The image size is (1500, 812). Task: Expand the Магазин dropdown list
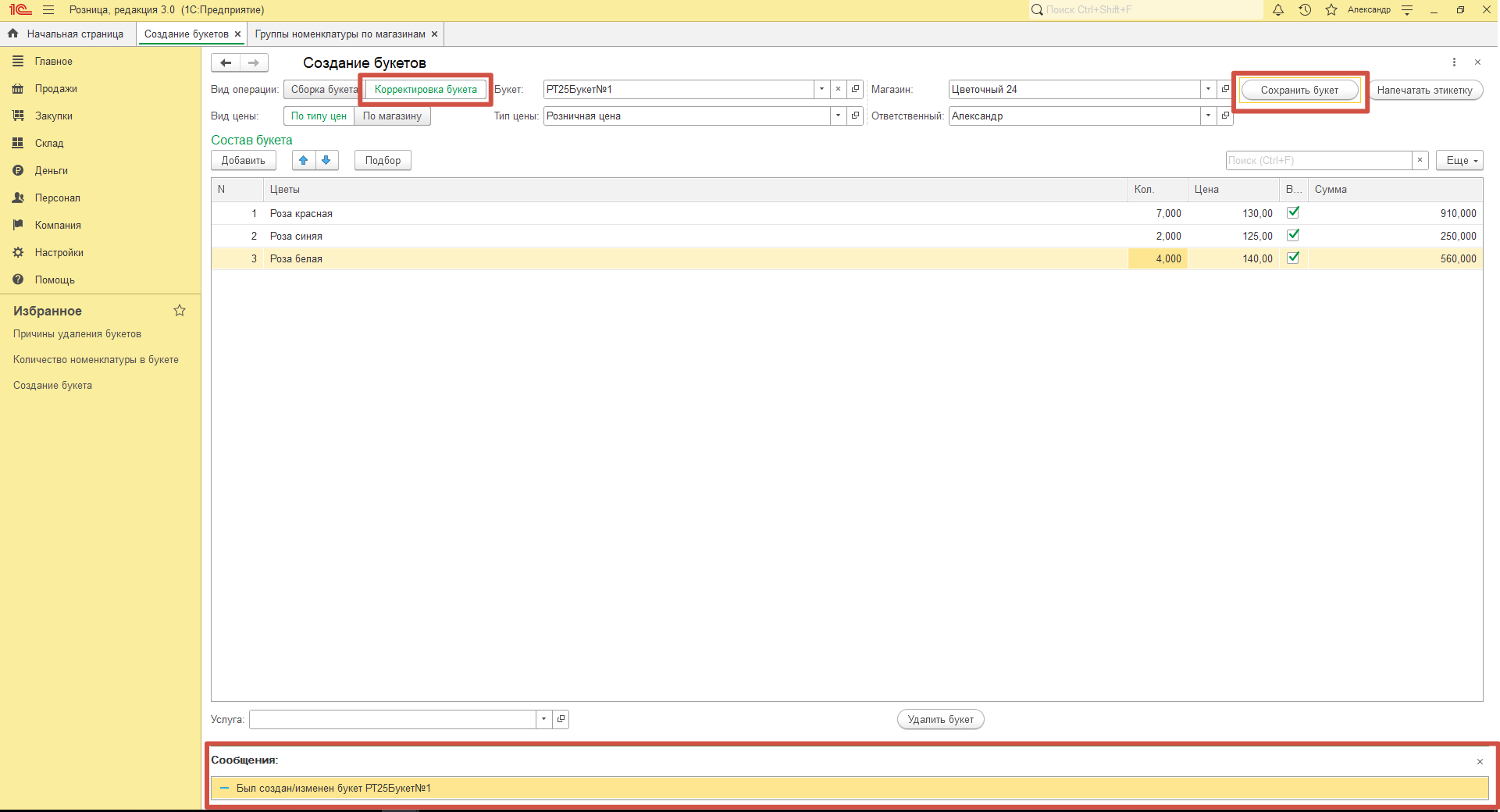click(x=1208, y=89)
